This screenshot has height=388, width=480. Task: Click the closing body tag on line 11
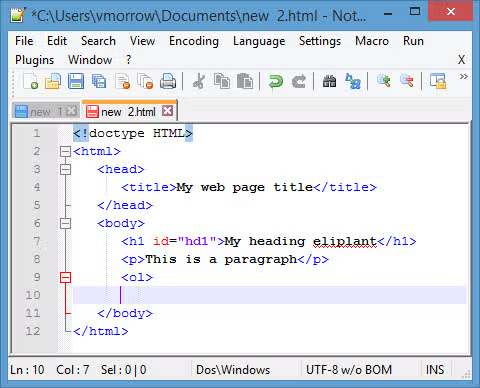125,313
